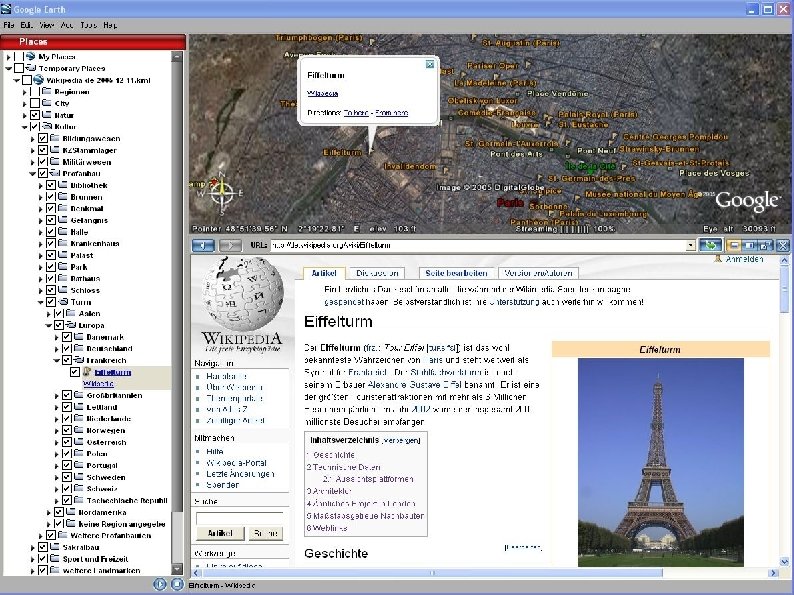Collapse the Turm folder
The image size is (794, 595).
point(41,302)
